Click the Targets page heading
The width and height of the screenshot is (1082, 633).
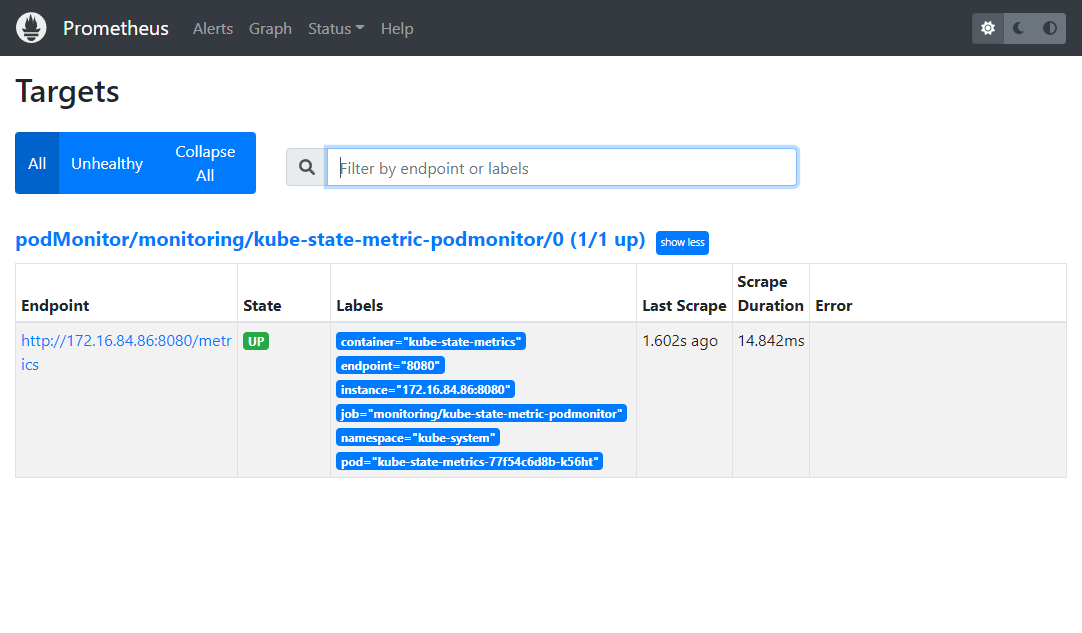(x=68, y=91)
